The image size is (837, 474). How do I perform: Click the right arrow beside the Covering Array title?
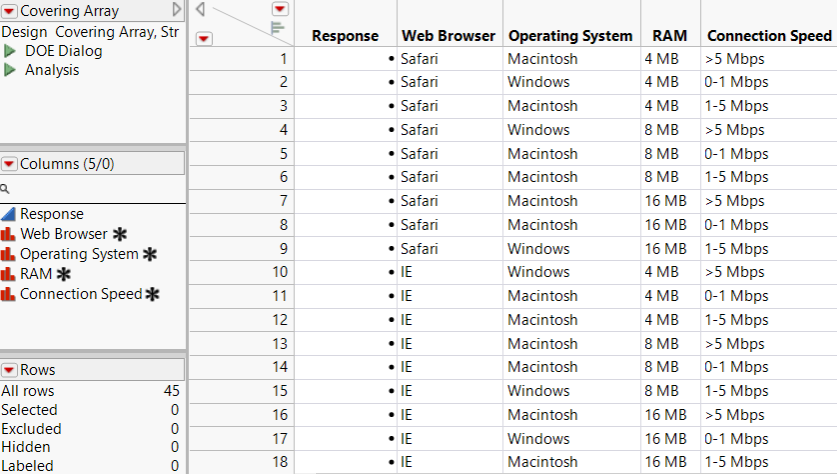[177, 10]
